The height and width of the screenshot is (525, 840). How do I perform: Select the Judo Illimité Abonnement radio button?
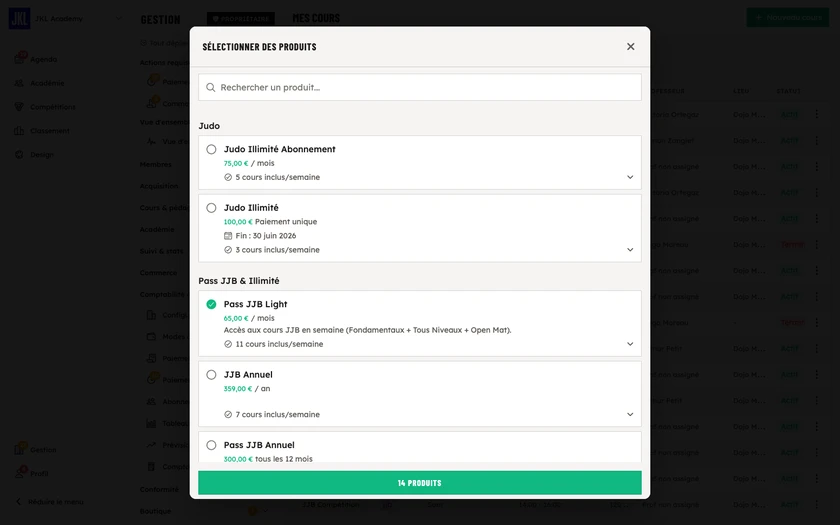tap(212, 149)
